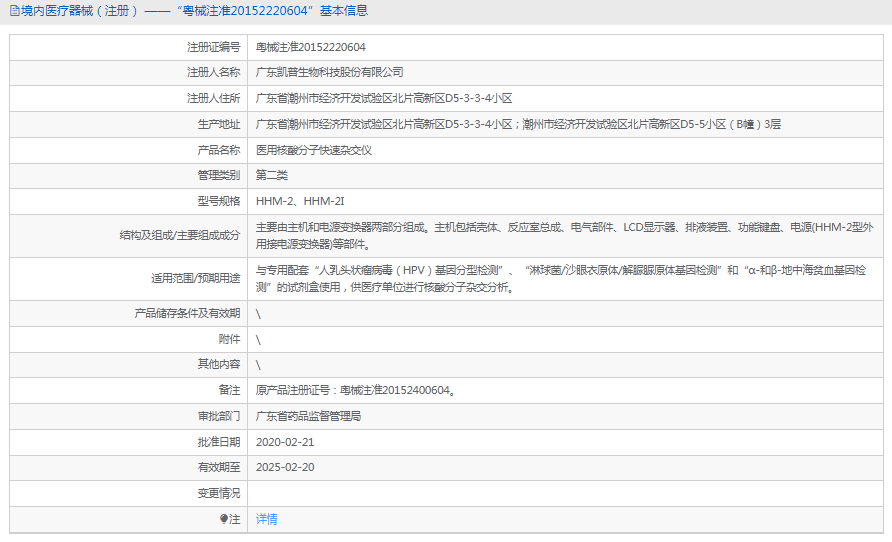The image size is (892, 542).
Task: Click registrant address value in 注册人住所 row
Action: [384, 98]
